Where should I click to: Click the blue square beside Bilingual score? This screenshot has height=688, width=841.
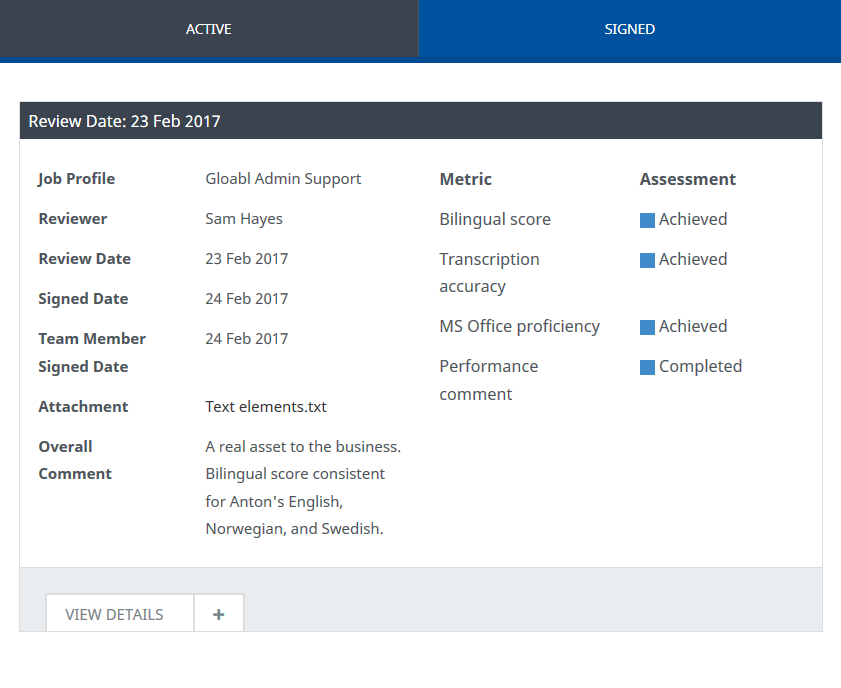[x=647, y=220]
